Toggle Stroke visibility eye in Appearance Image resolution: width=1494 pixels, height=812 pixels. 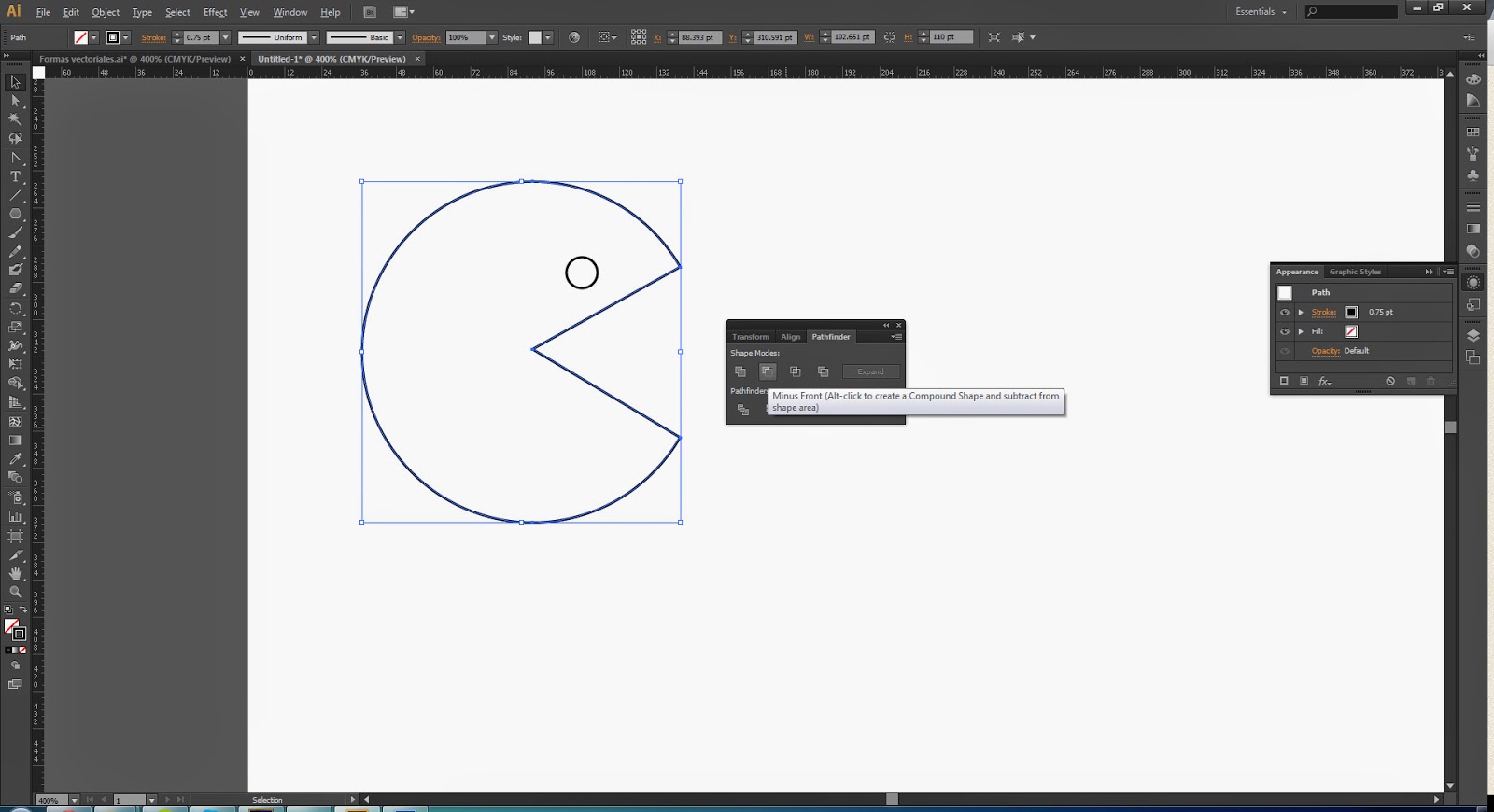pyautogui.click(x=1285, y=313)
